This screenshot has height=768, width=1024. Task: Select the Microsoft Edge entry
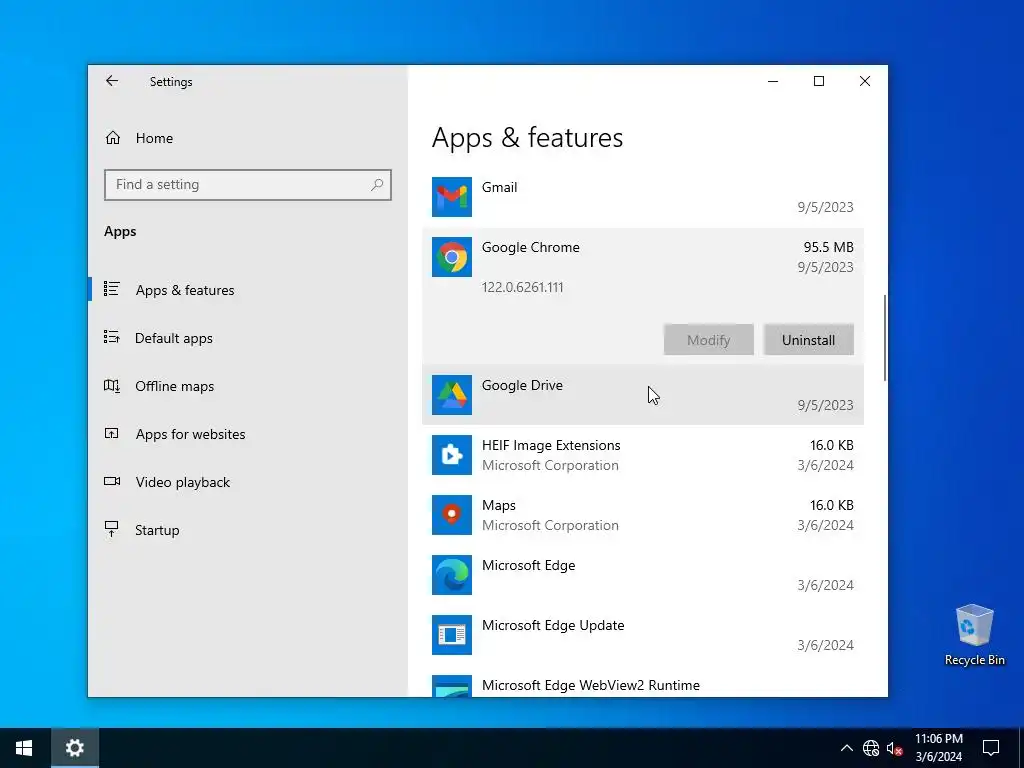[x=643, y=575]
